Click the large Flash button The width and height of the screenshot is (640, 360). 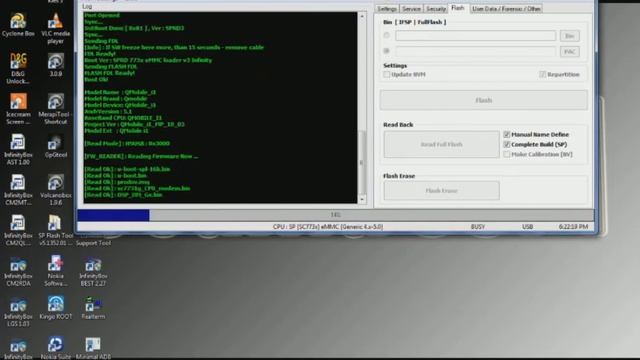tap(484, 100)
